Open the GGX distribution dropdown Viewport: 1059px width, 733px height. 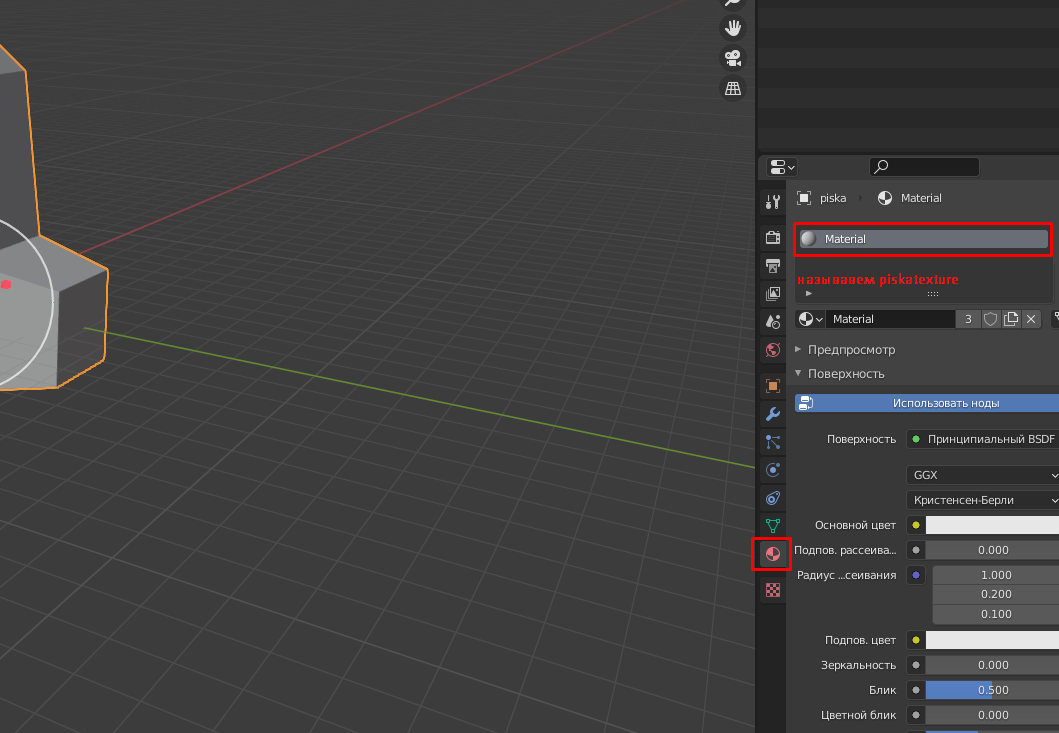(982, 475)
